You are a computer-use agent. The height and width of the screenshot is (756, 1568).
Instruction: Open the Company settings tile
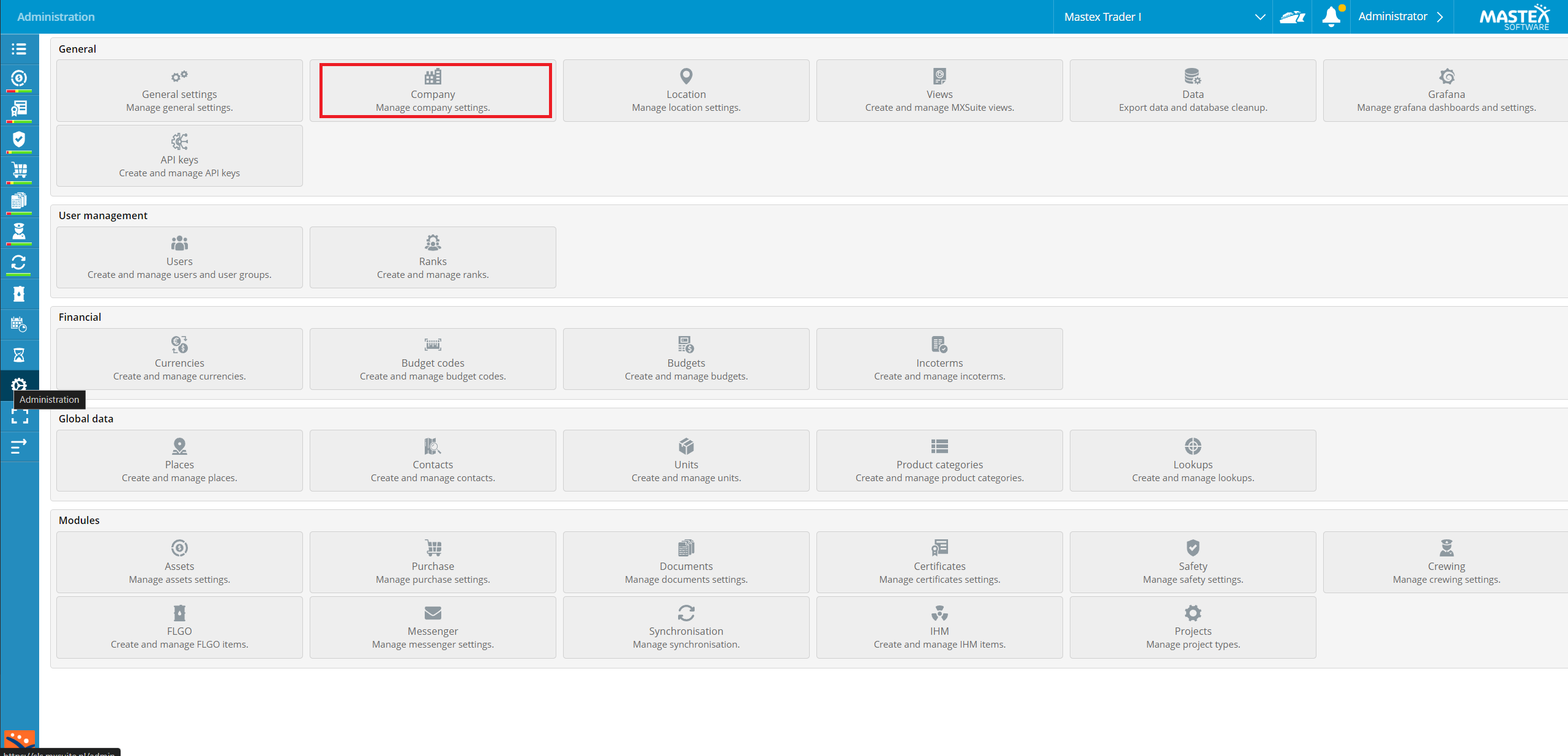[x=433, y=91]
